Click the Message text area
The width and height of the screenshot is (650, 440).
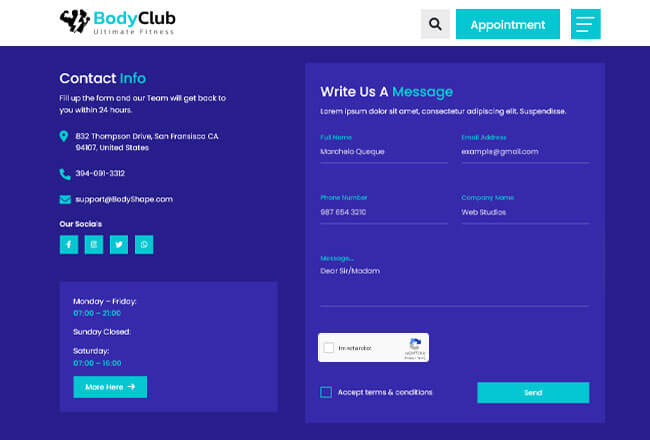(454, 285)
